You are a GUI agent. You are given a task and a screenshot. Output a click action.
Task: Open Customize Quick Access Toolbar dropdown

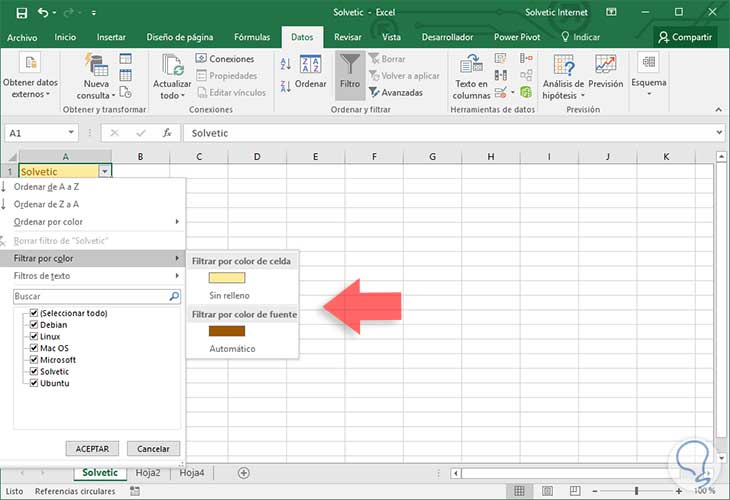click(94, 13)
